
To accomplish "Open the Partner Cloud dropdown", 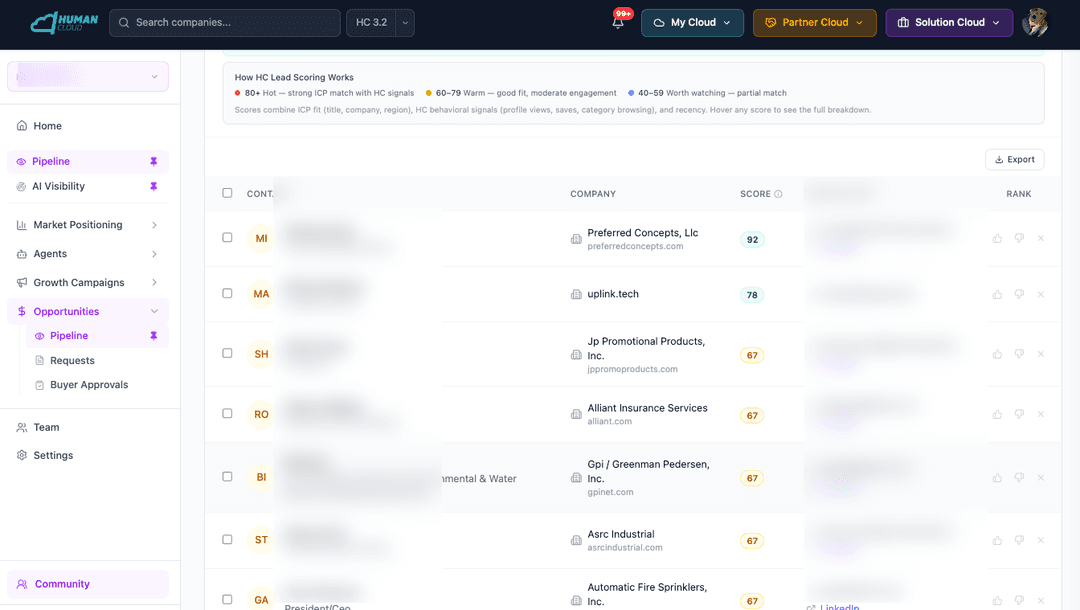I will 815,23.
